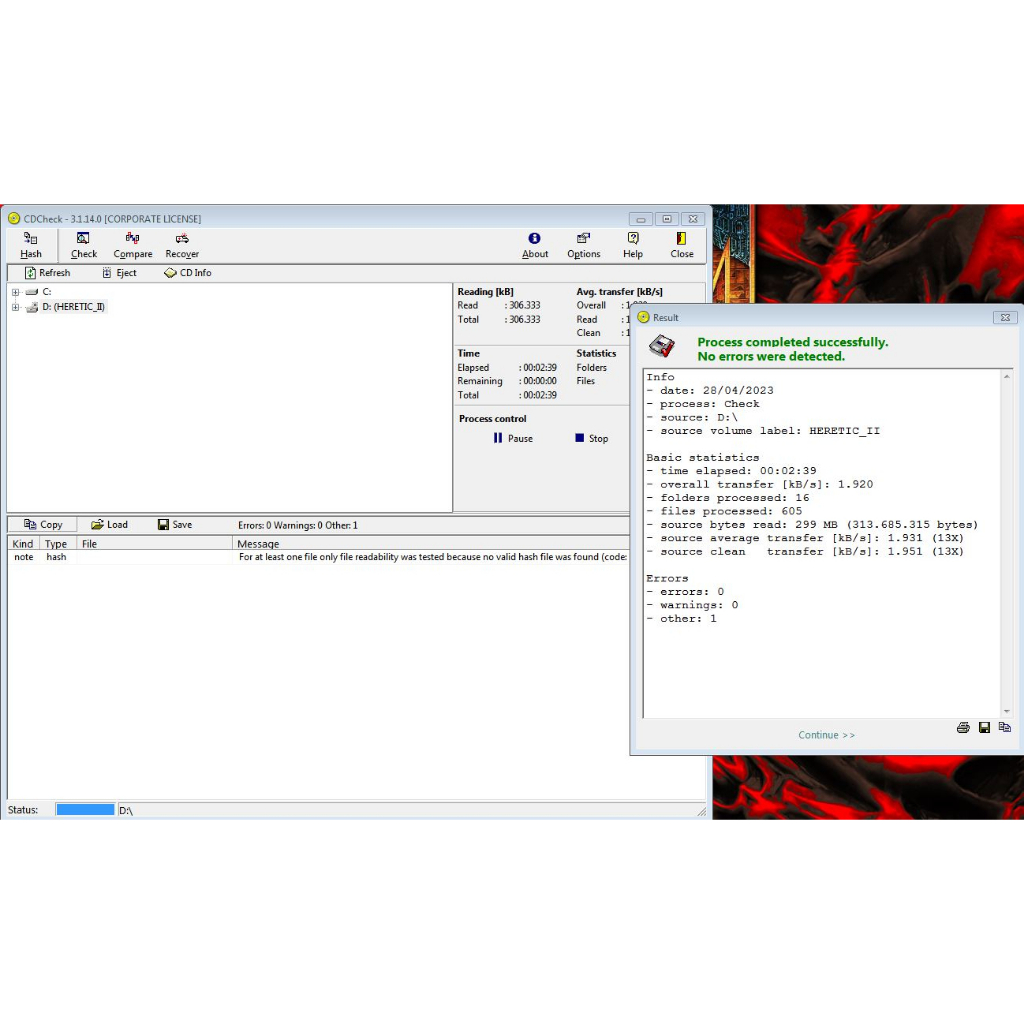Viewport: 1024px width, 1024px height.
Task: Click the Message column header
Action: pyautogui.click(x=258, y=544)
